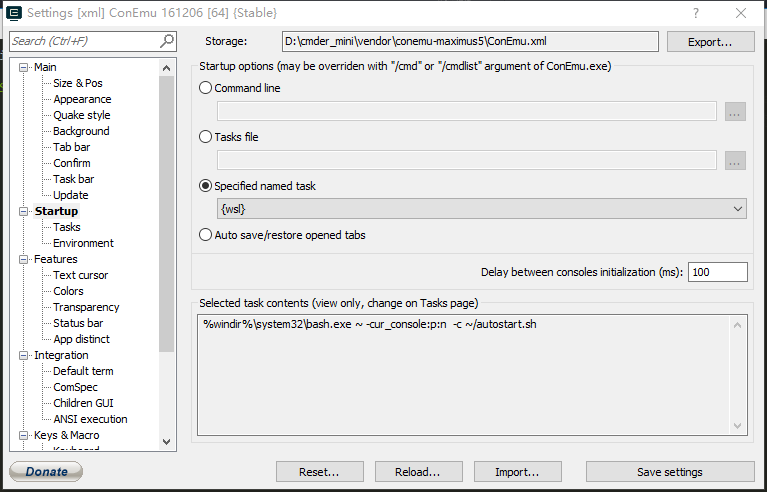Select Keys & Macro tree item
The width and height of the screenshot is (767, 492).
tap(67, 435)
